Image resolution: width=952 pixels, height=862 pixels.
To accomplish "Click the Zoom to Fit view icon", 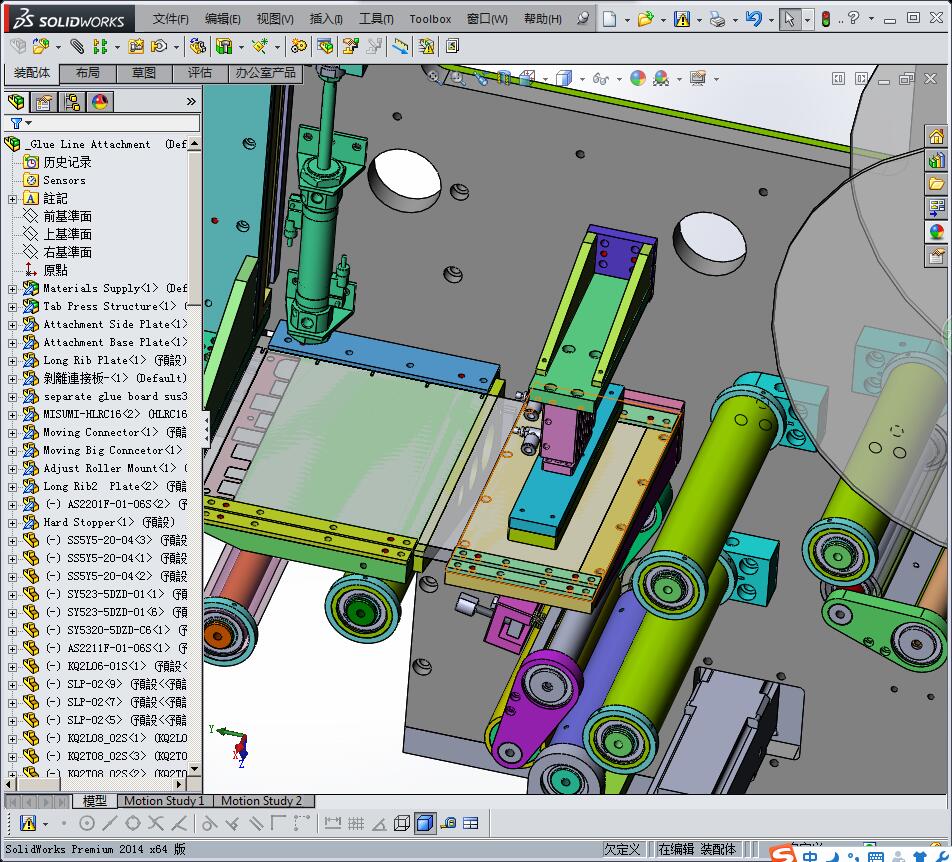I will [x=433, y=77].
